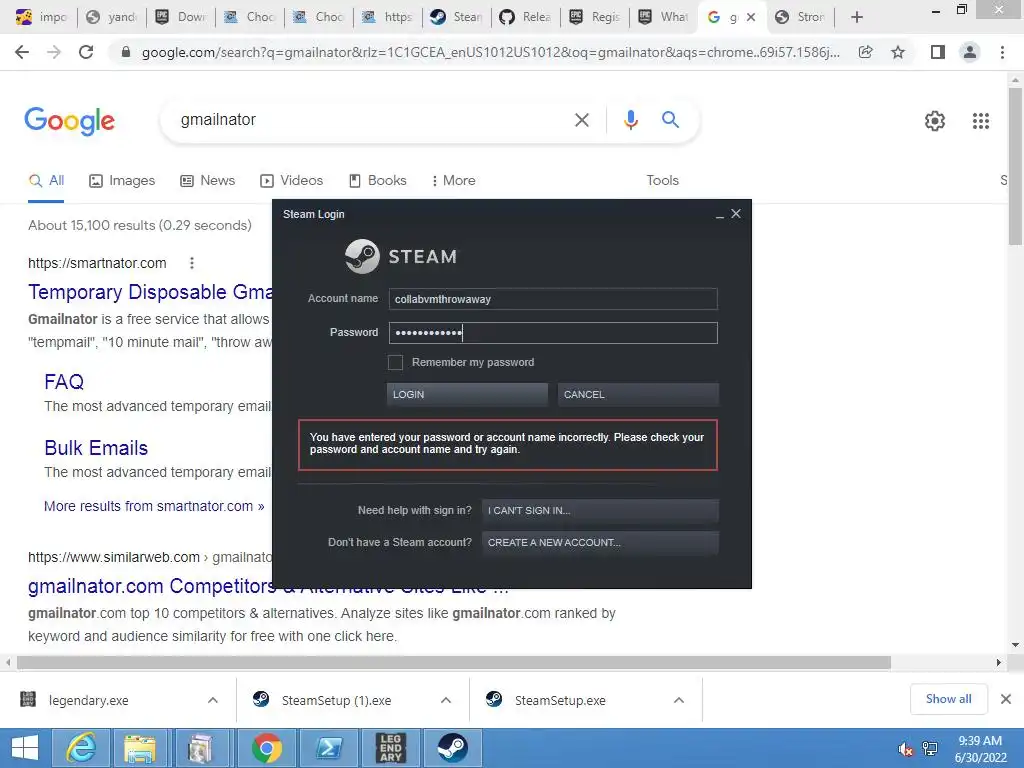Viewport: 1024px width, 768px height.
Task: Open options for smartnator.com result
Action: coord(191,263)
